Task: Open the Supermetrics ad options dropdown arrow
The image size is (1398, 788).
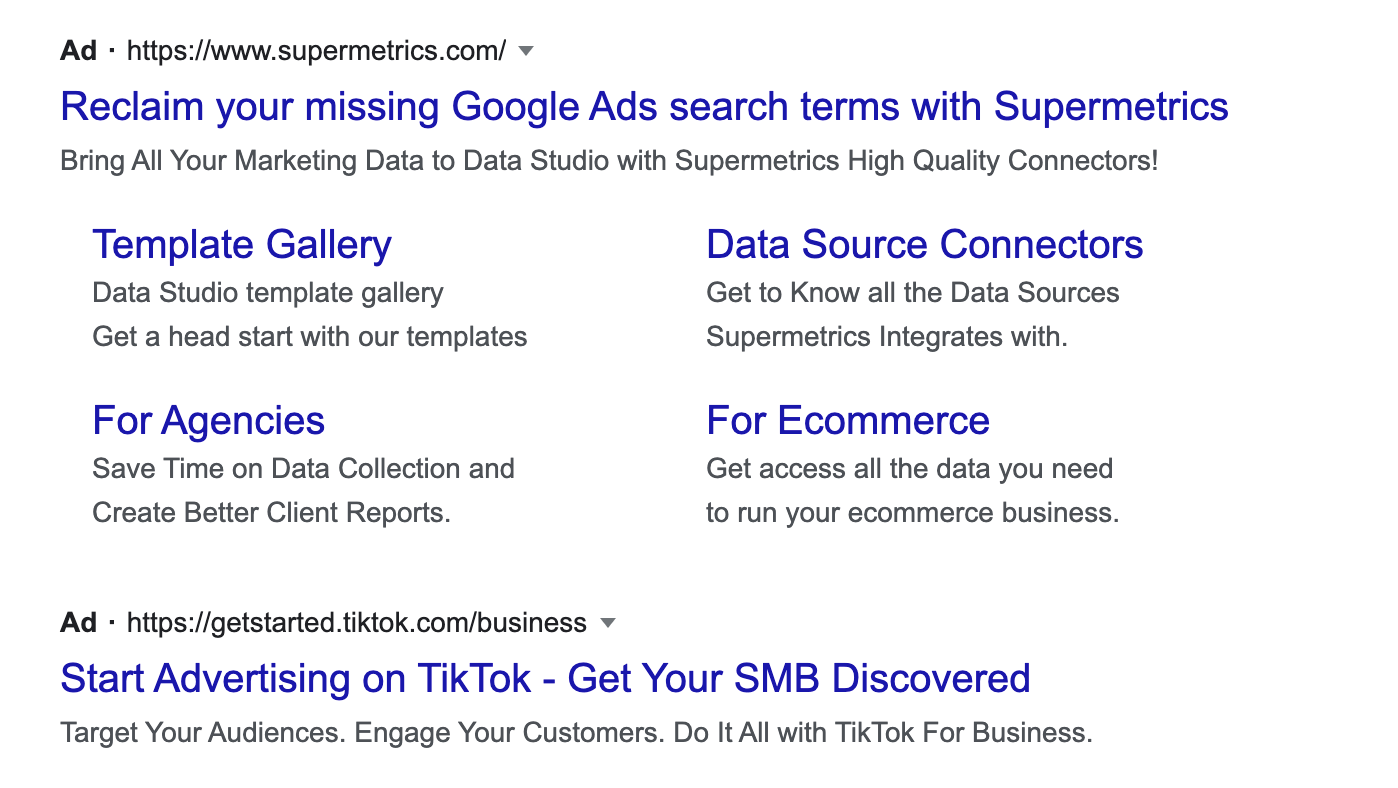Action: (526, 50)
